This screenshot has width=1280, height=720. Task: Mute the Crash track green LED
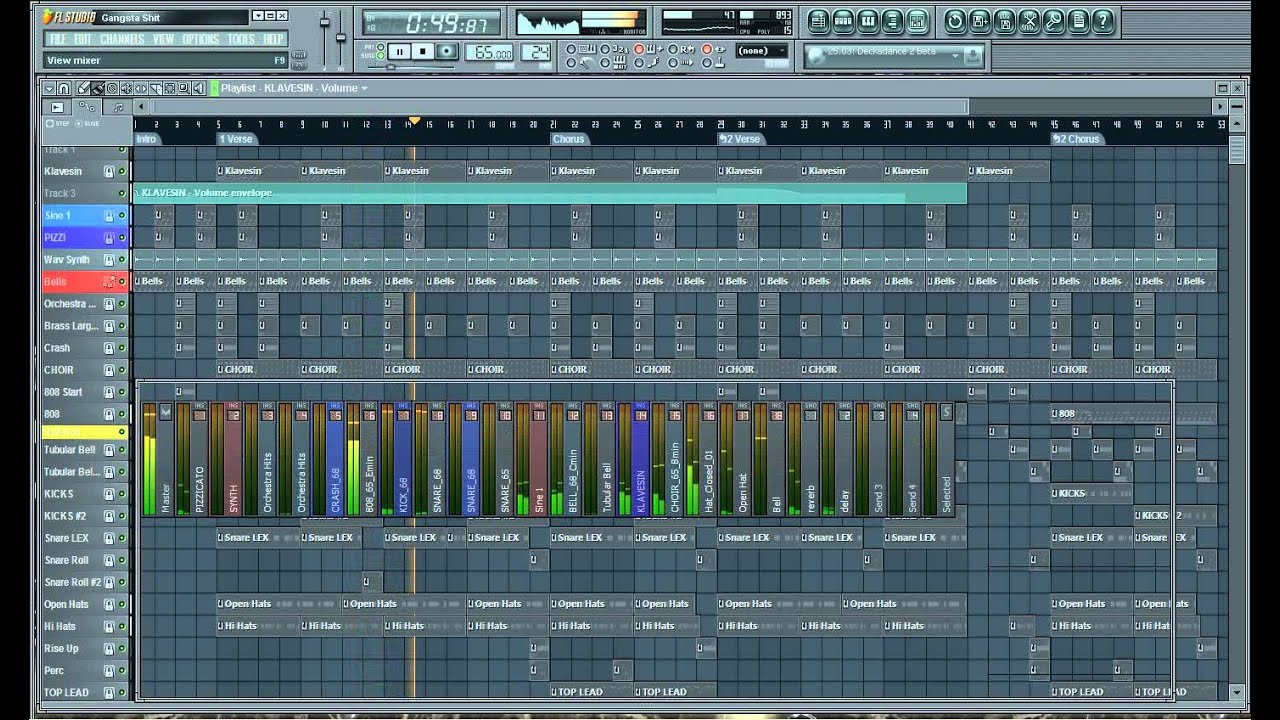pos(122,348)
